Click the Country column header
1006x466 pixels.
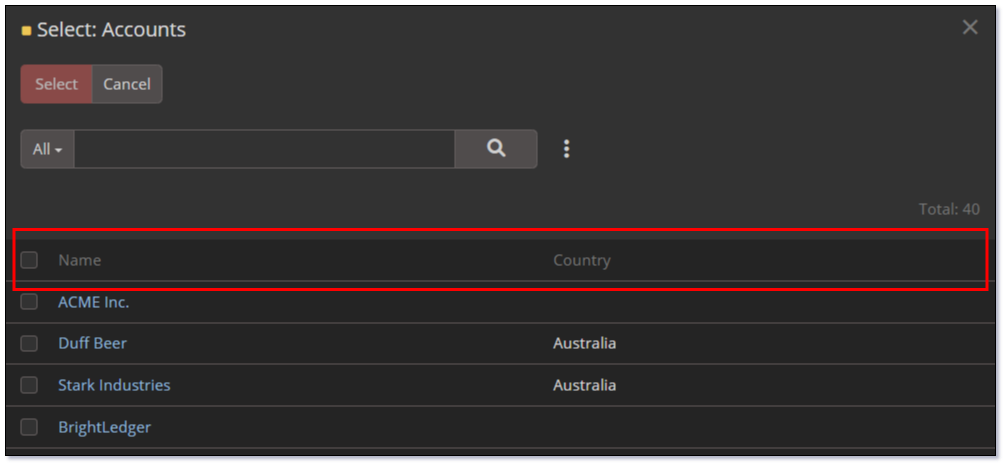[582, 261]
